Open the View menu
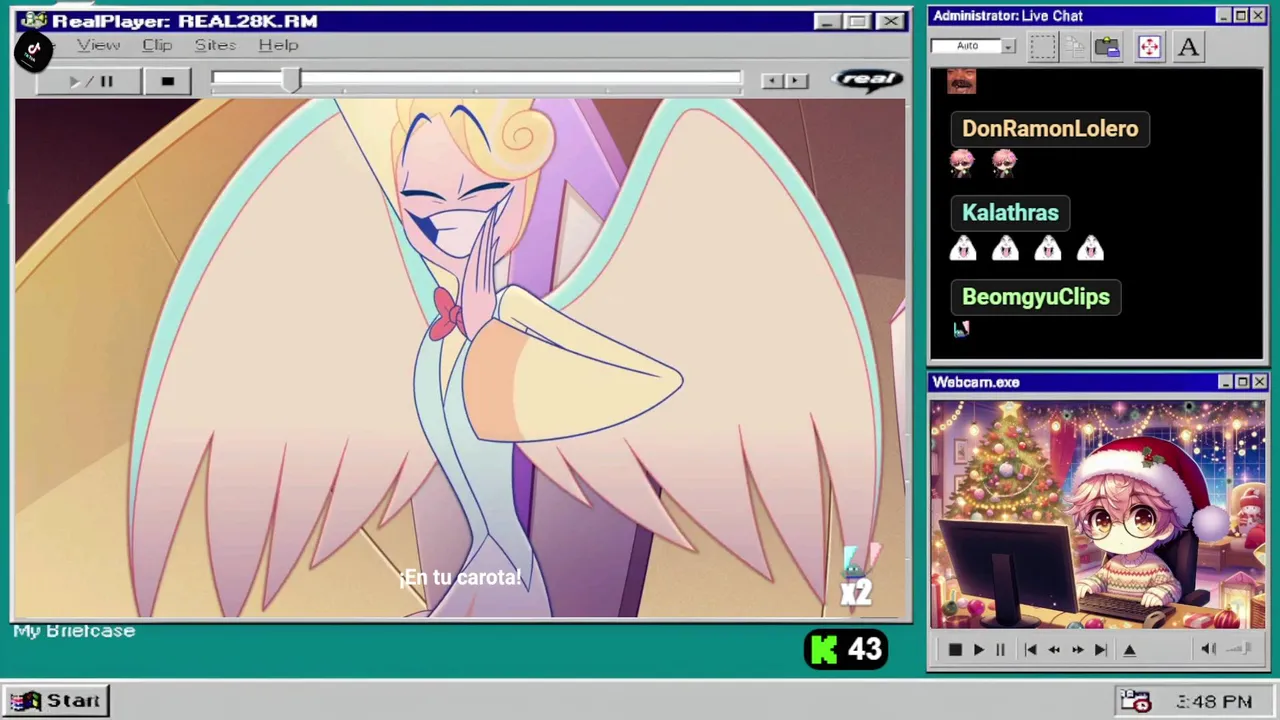Viewport: 1280px width, 720px height. pyautogui.click(x=98, y=45)
